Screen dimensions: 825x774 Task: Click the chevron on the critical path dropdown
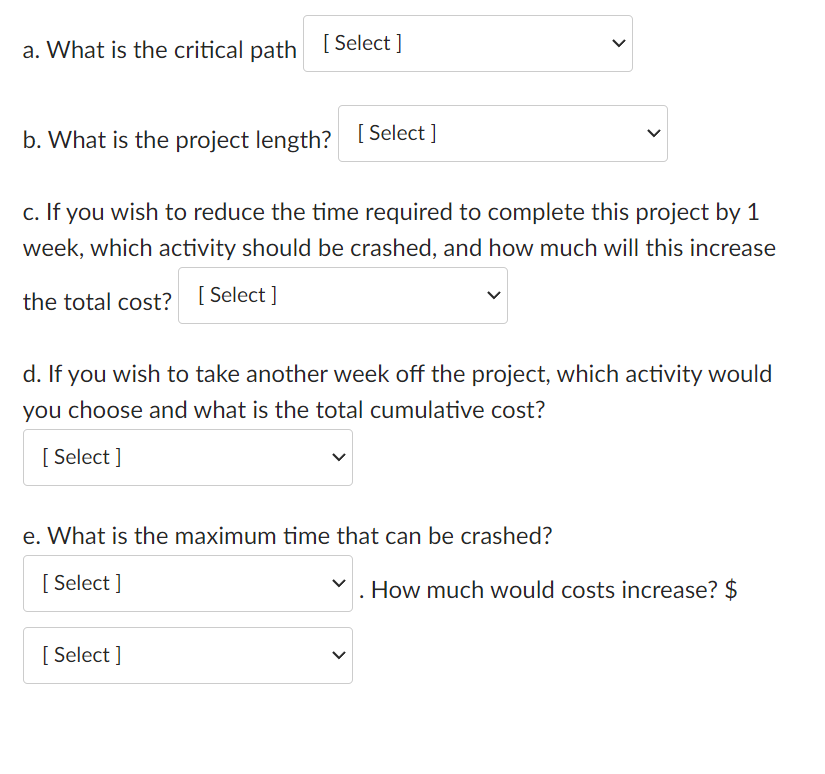pos(618,43)
